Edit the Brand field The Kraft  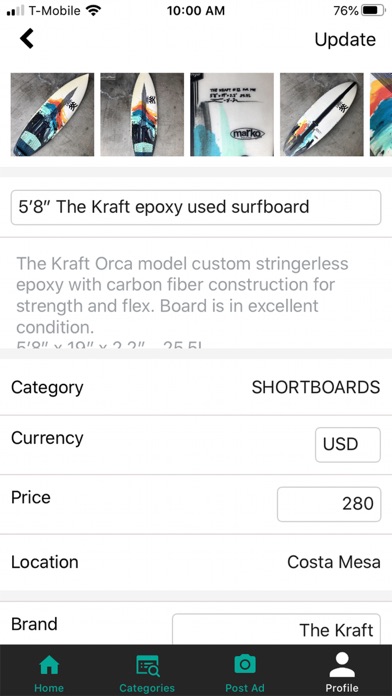pos(276,629)
